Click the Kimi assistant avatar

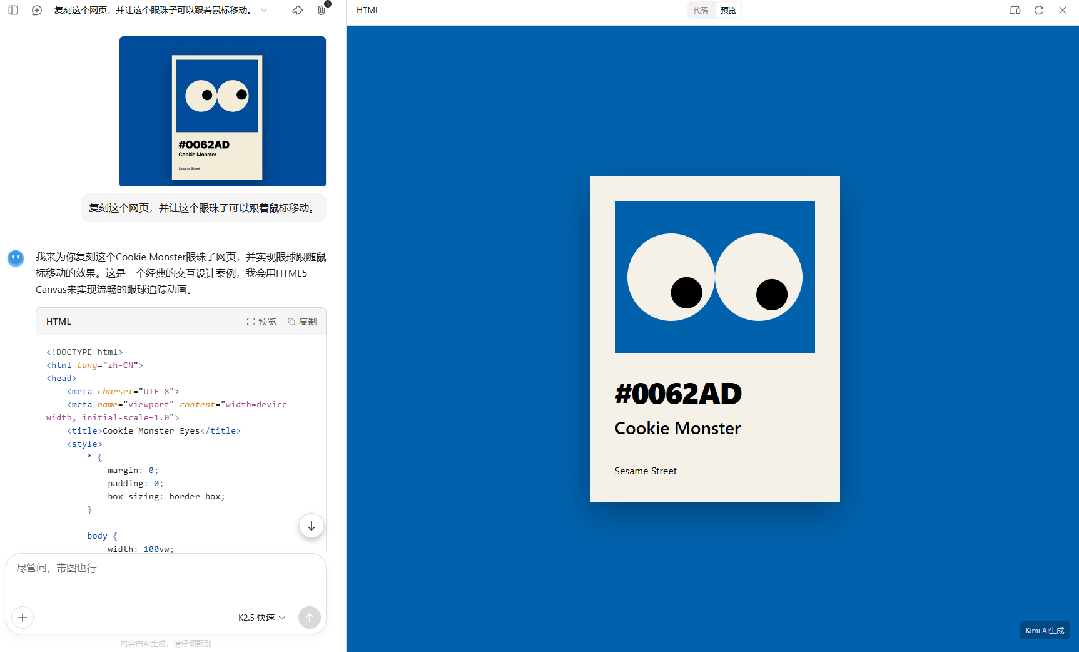pyautogui.click(x=16, y=258)
